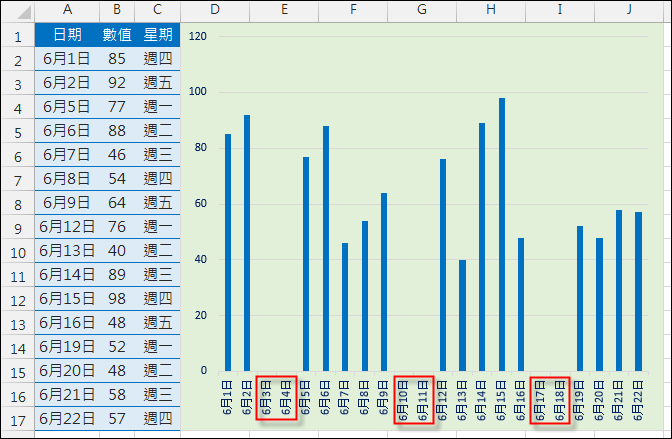This screenshot has width=672, height=439.
Task: Select column I header
Action: [560, 10]
